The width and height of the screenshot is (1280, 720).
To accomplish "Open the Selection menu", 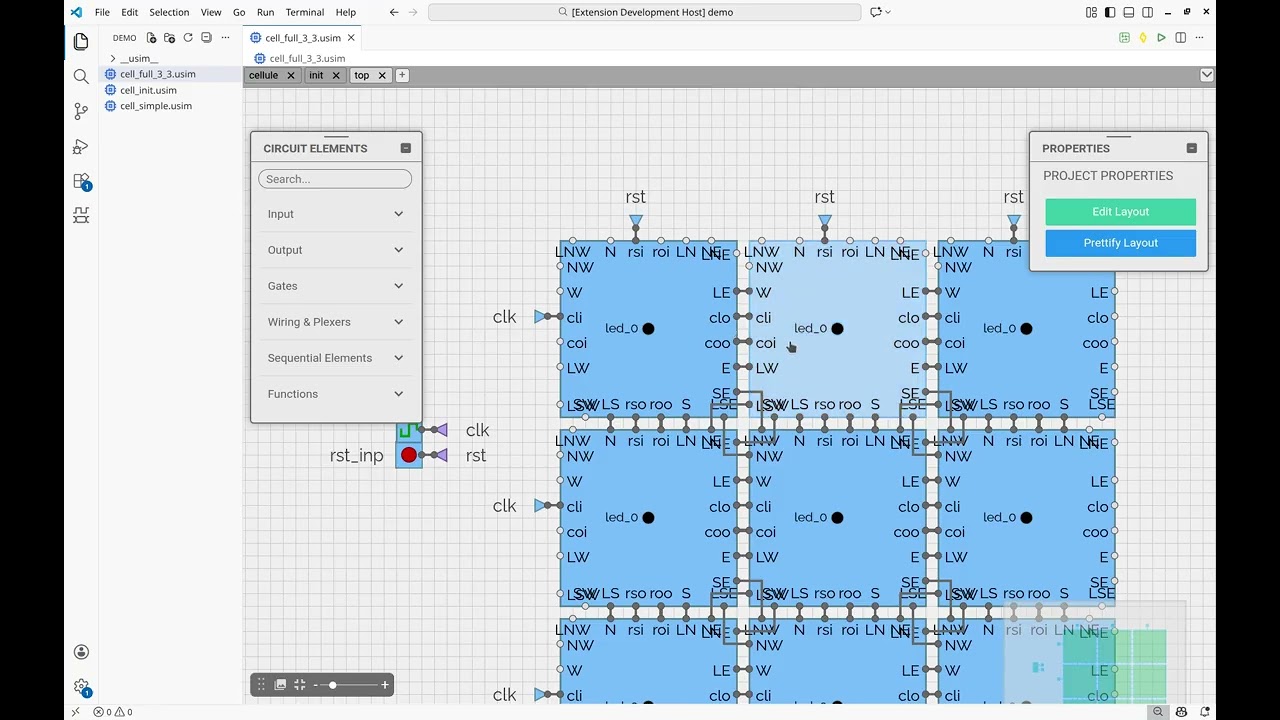I will tap(169, 12).
